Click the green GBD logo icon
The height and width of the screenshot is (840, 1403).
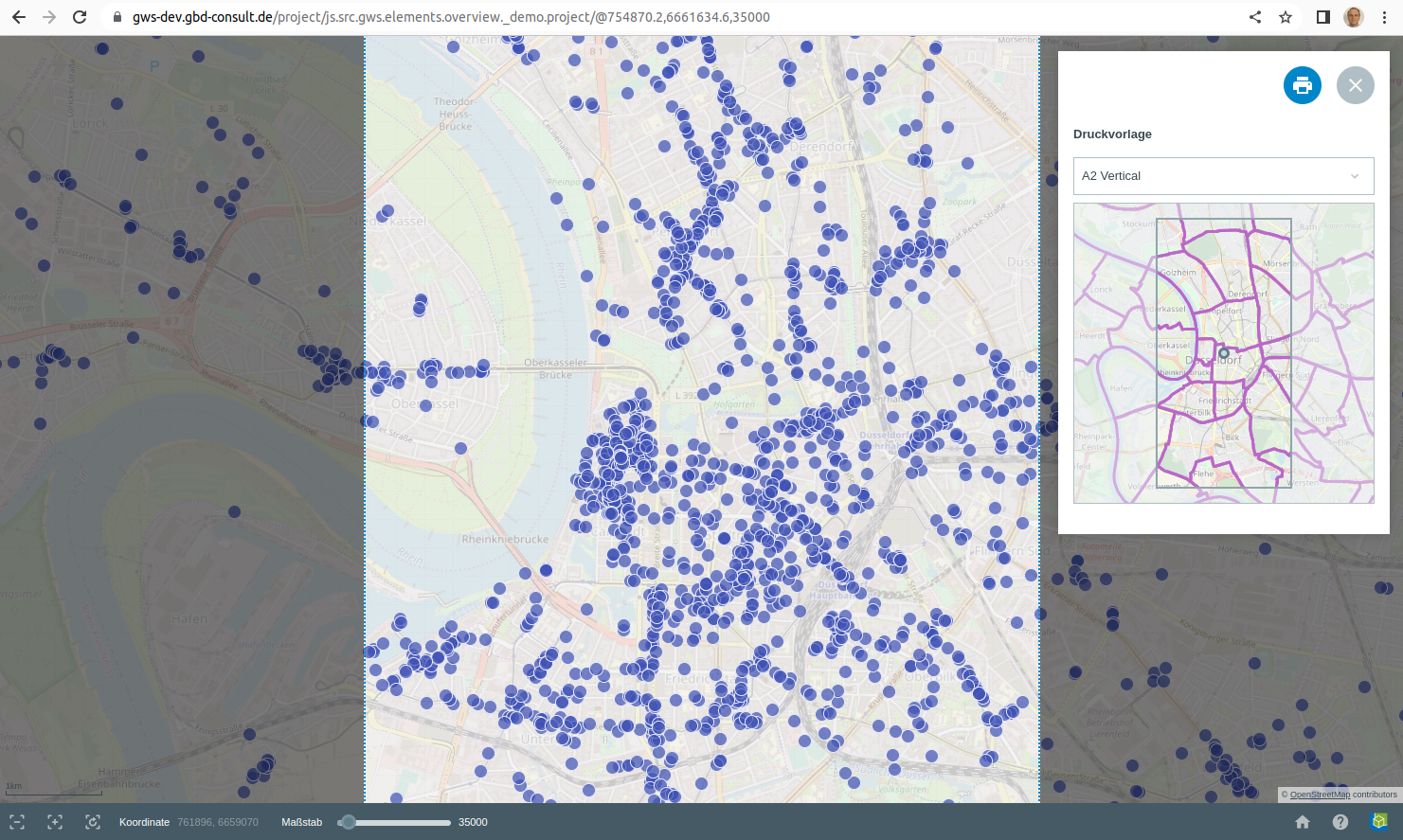pos(1379,821)
